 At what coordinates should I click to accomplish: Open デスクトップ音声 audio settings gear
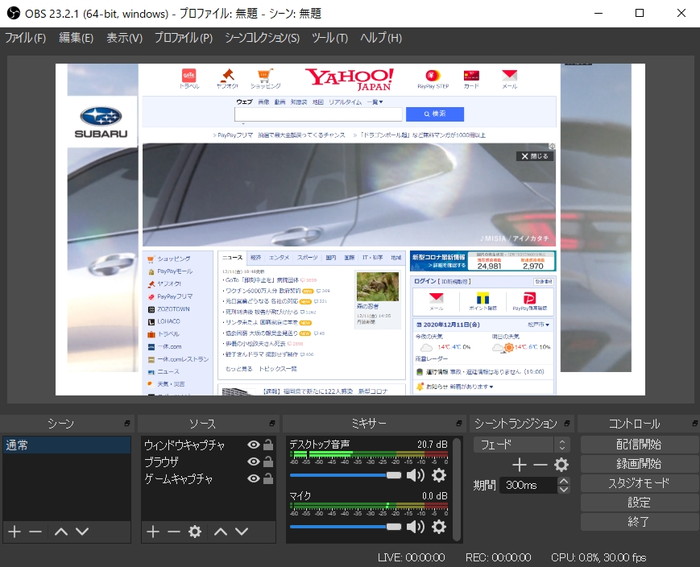pyautogui.click(x=439, y=475)
